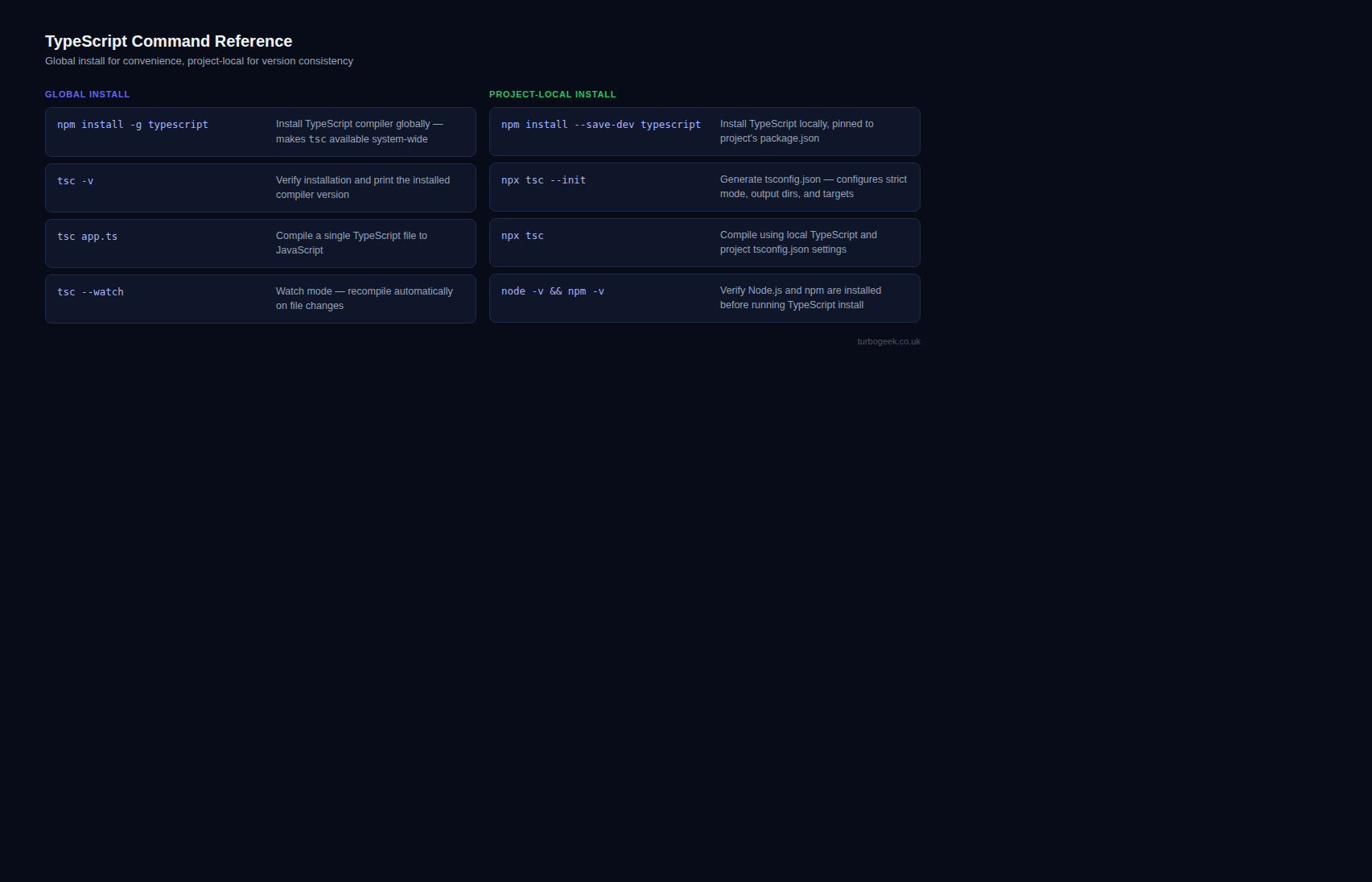
Task: Select the GLOBAL INSTALL section heading
Action: point(87,94)
